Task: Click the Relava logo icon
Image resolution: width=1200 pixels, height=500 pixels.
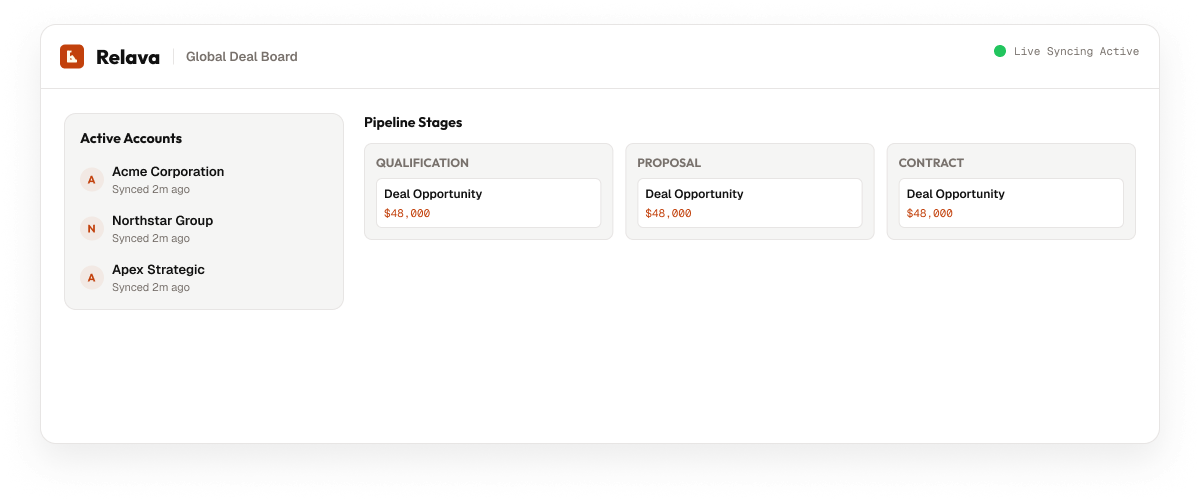Action: point(72,56)
